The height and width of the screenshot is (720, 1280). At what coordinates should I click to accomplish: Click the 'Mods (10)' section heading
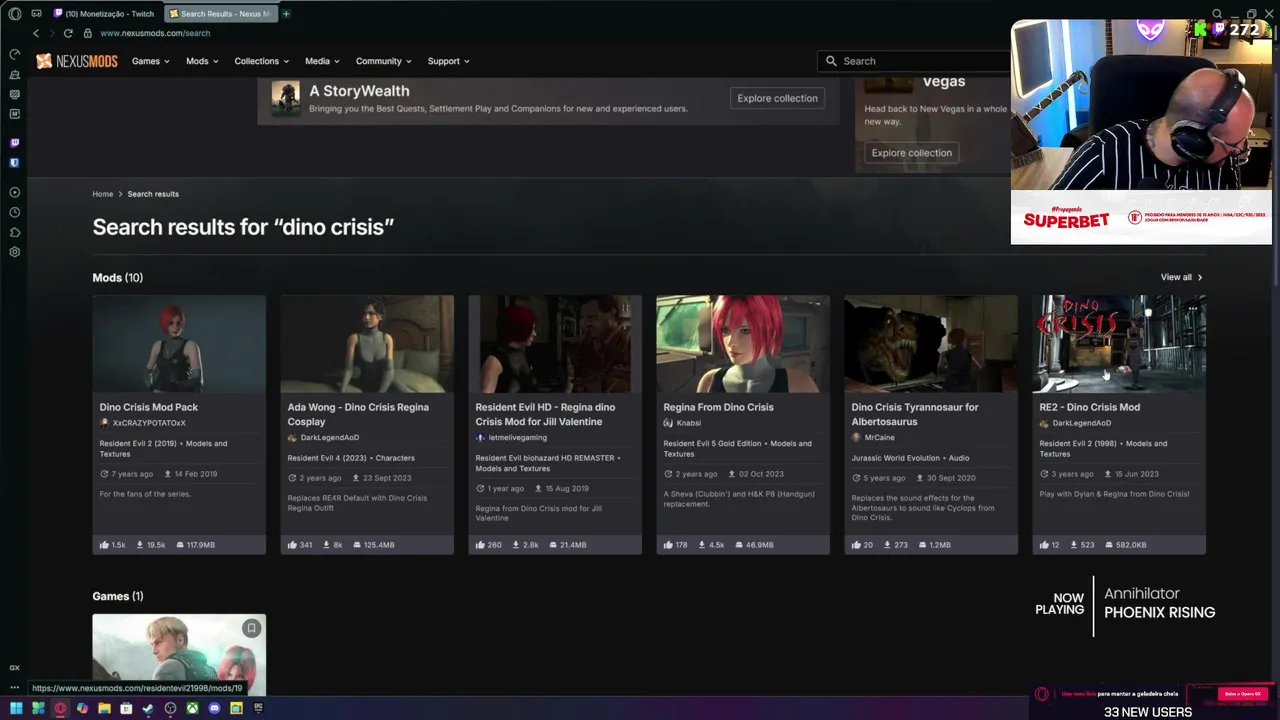pyautogui.click(x=118, y=277)
